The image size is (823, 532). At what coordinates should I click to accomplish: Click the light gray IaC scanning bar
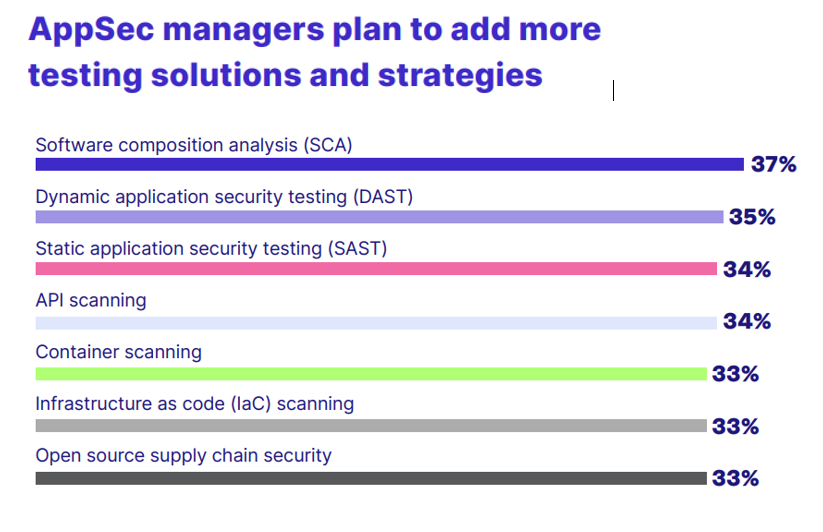(371, 425)
